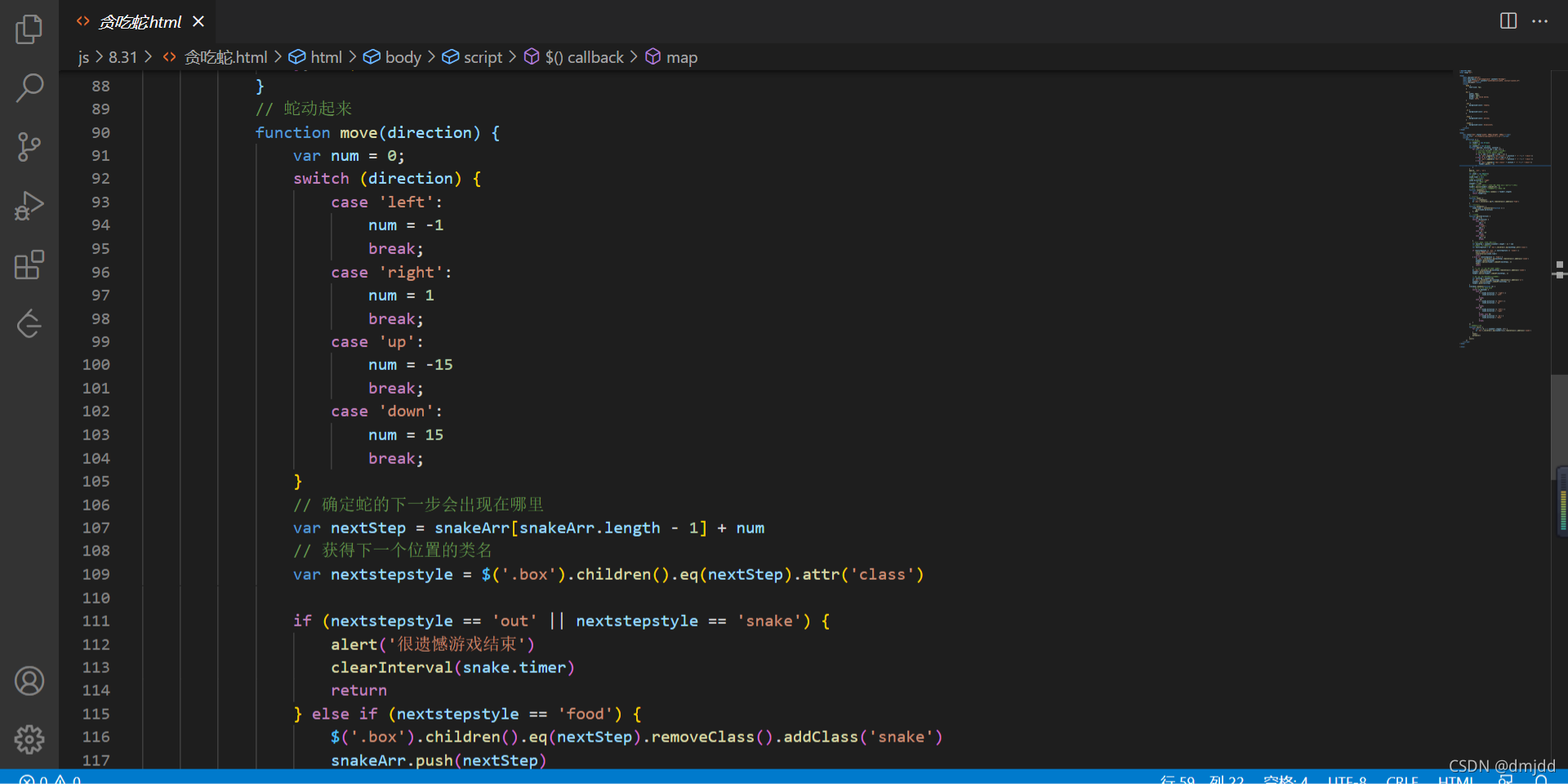Viewport: 1568px width, 784px height.
Task: Click the 空格: 4 indentation status item
Action: [1285, 780]
